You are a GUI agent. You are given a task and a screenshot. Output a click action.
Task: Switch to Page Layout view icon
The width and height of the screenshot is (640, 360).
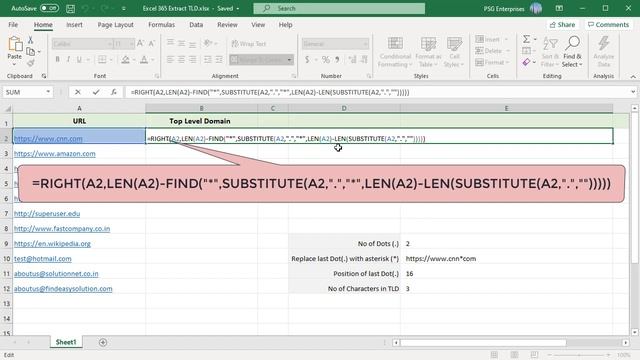tap(514, 355)
